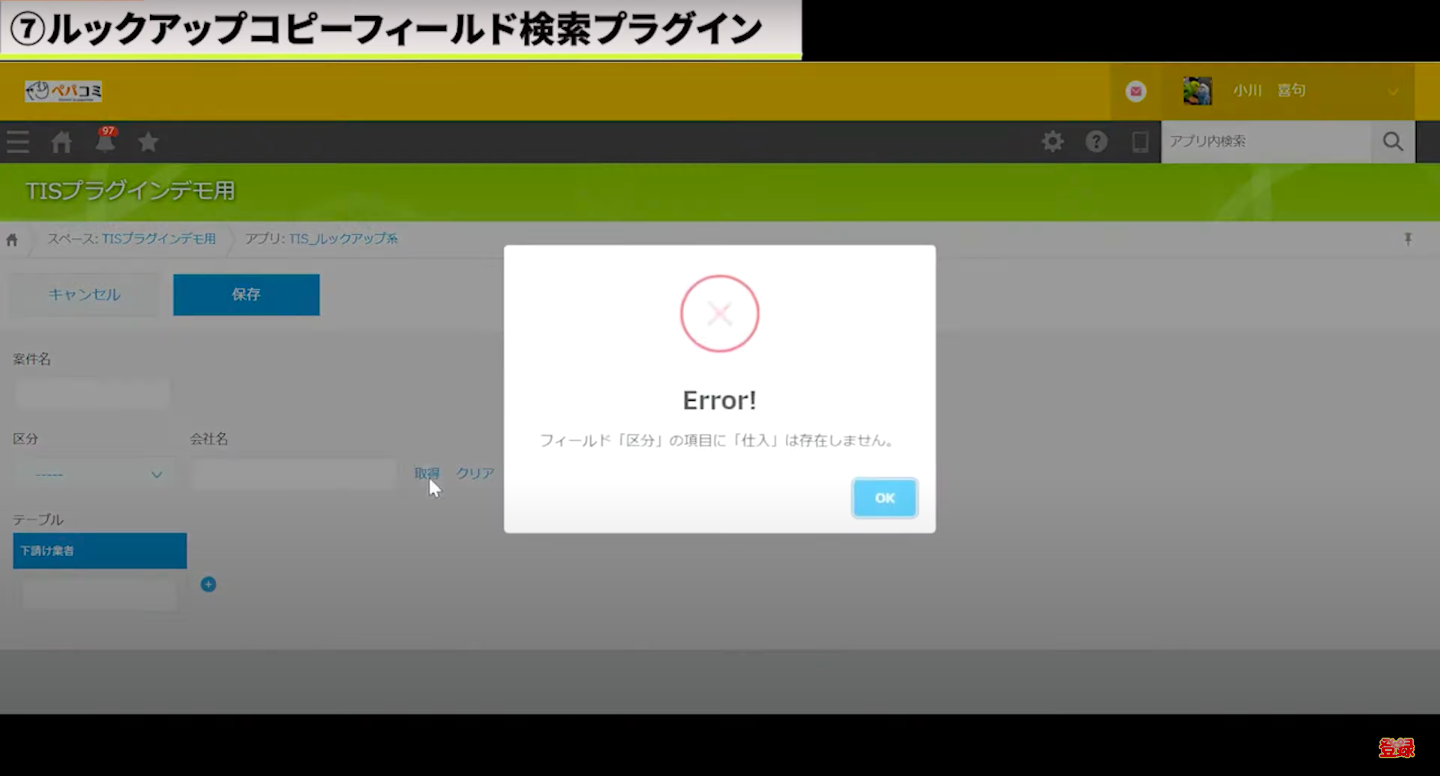The height and width of the screenshot is (776, 1440).
Task: Click OK in the Error dialog
Action: (x=884, y=498)
